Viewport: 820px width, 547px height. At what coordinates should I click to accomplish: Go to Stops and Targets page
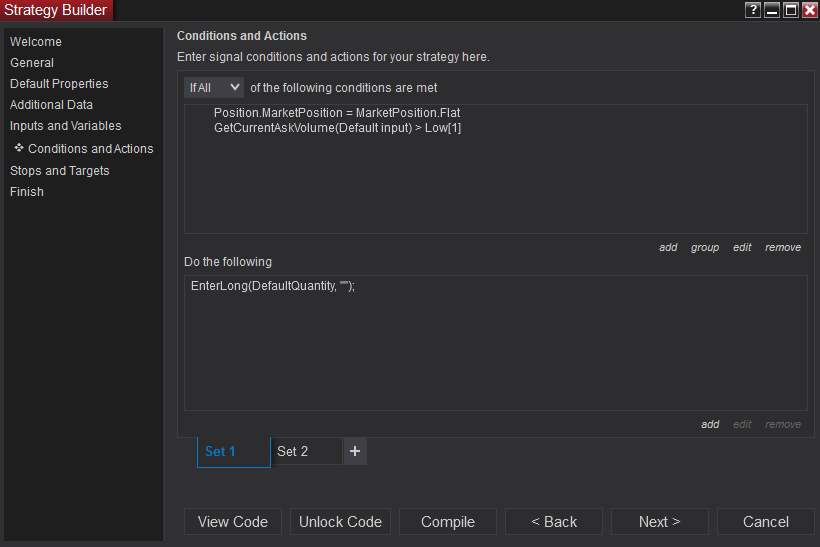click(60, 170)
